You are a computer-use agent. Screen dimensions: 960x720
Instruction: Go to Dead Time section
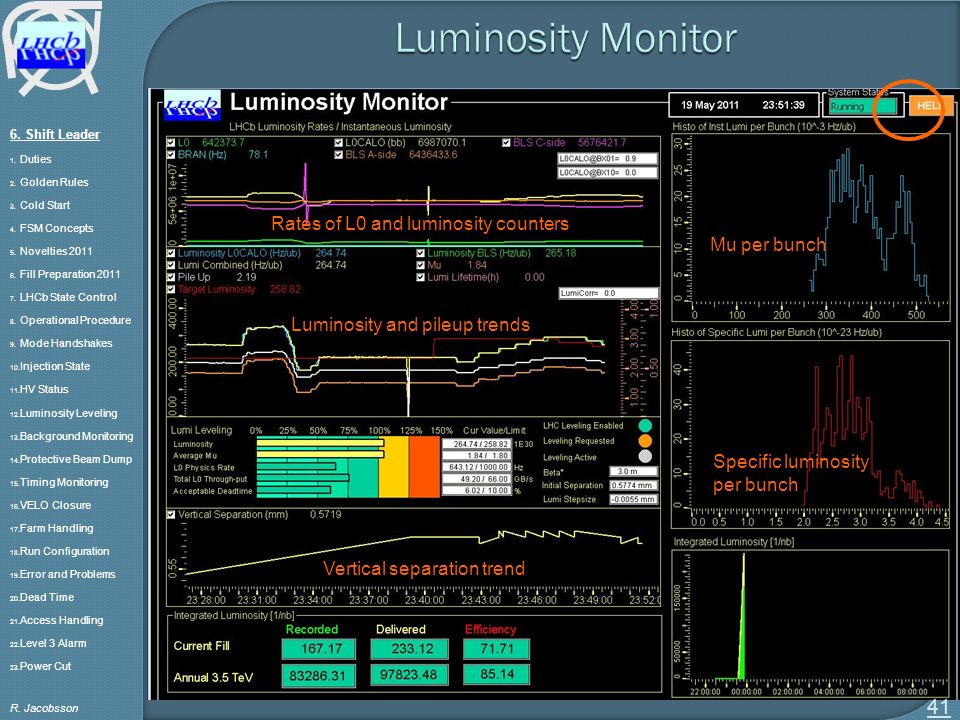[x=47, y=597]
